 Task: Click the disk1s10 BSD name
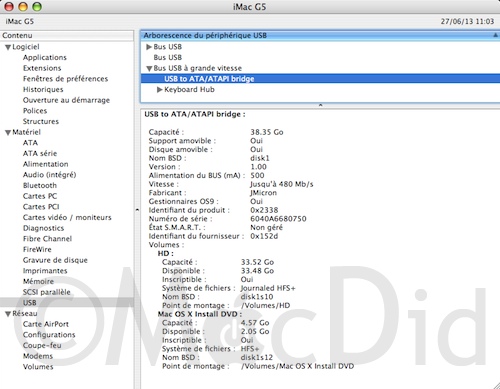tap(257, 297)
